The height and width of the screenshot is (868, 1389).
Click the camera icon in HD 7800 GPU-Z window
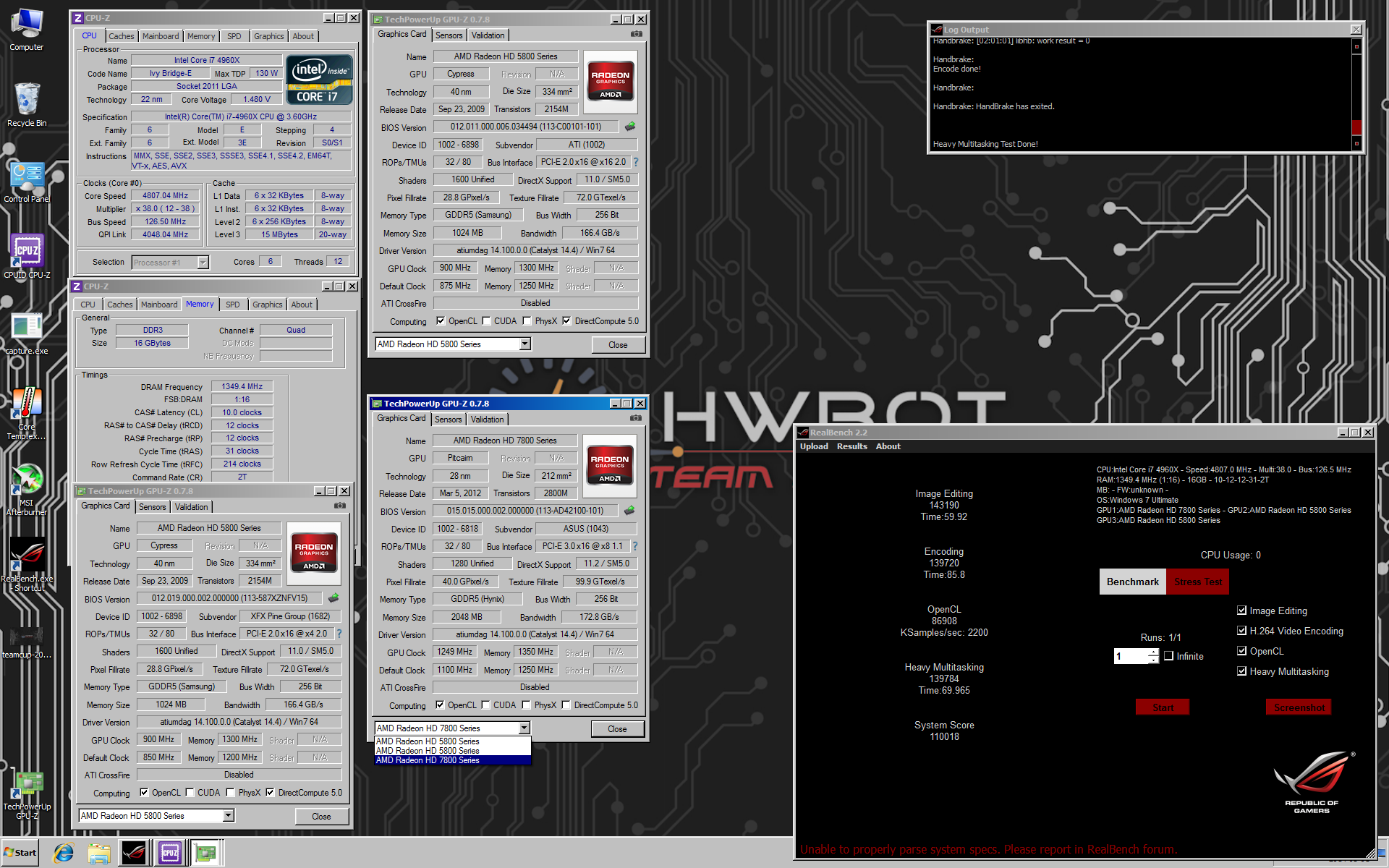click(635, 418)
